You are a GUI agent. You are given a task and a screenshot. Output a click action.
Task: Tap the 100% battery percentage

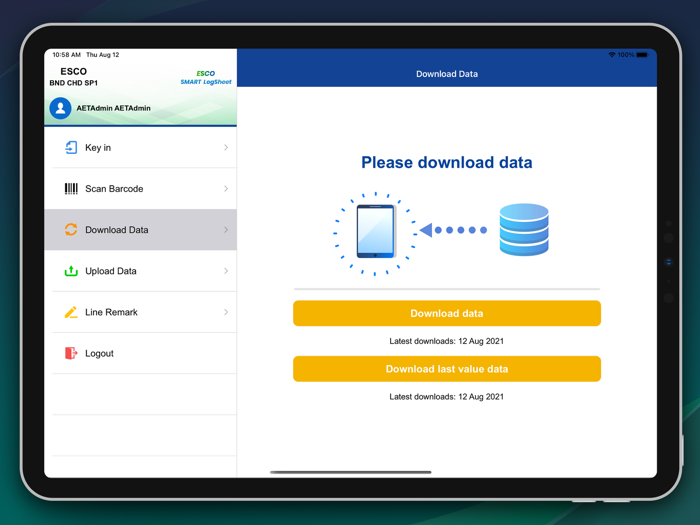pos(626,55)
